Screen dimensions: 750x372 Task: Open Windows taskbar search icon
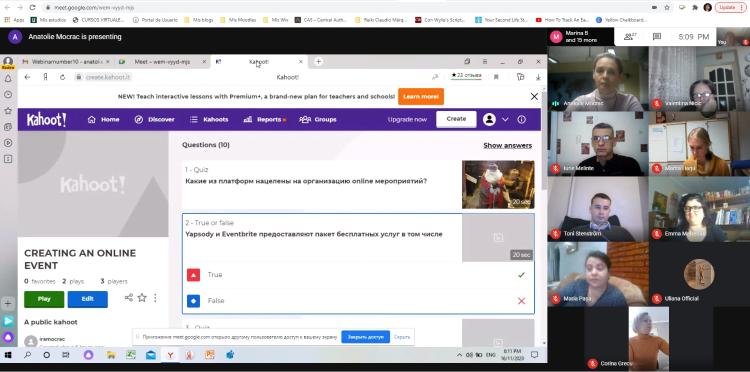(27, 355)
